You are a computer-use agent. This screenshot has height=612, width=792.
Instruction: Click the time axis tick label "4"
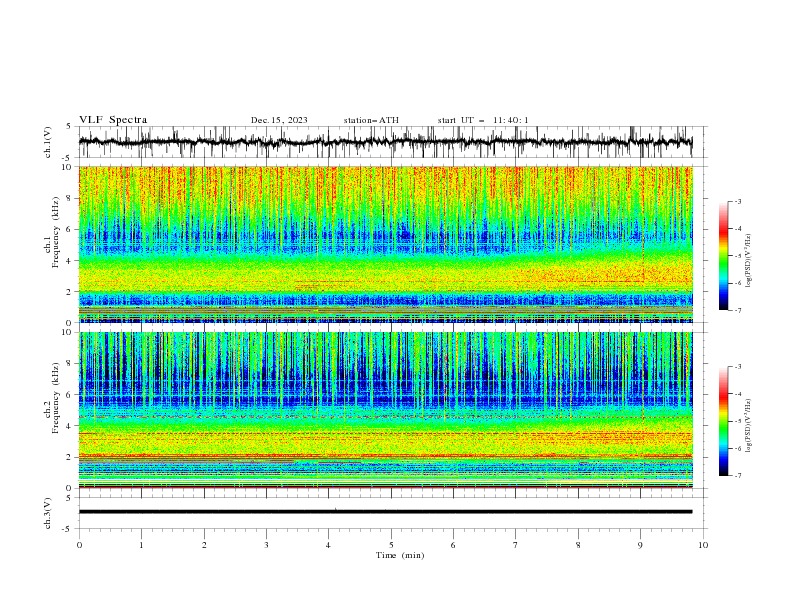point(328,545)
